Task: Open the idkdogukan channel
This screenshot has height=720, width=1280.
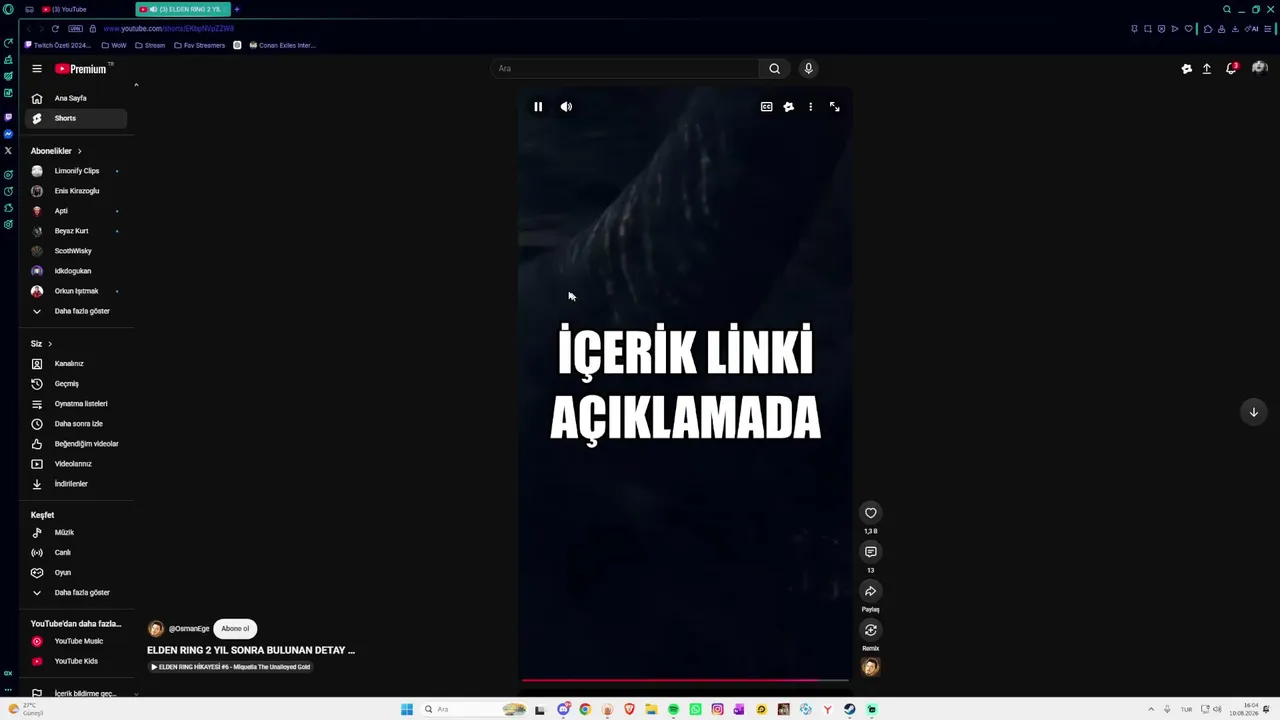Action: point(78,271)
